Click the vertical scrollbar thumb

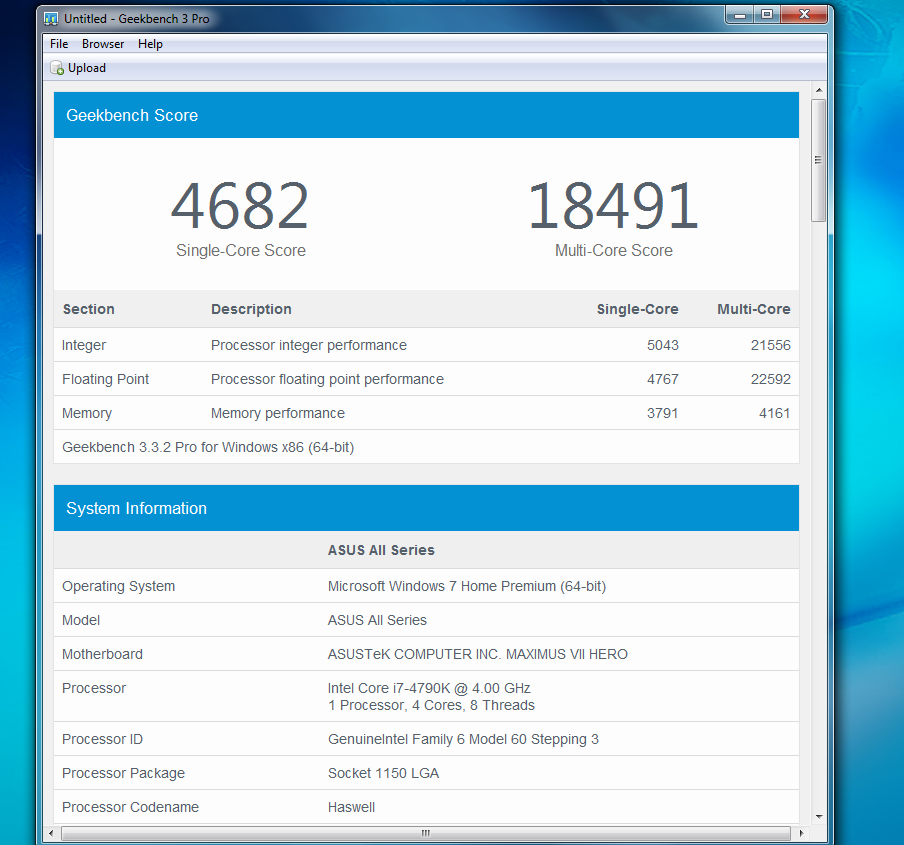818,160
